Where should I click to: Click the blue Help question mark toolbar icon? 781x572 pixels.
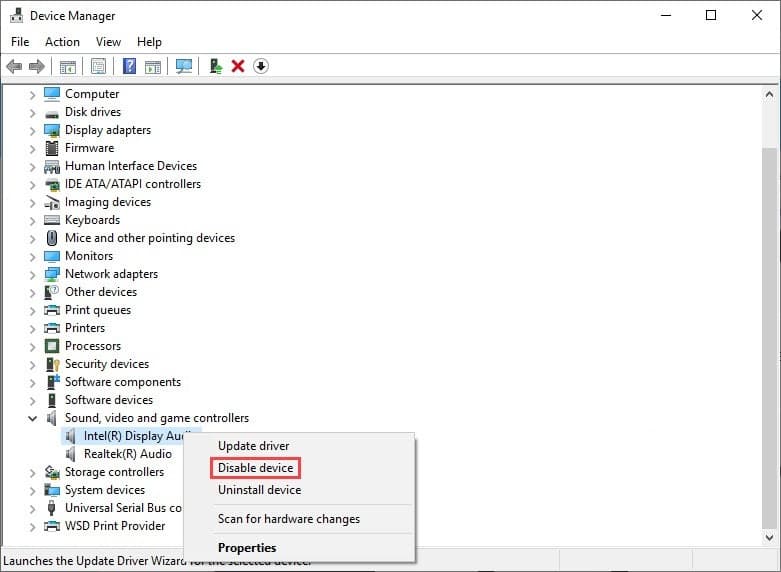pyautogui.click(x=130, y=66)
